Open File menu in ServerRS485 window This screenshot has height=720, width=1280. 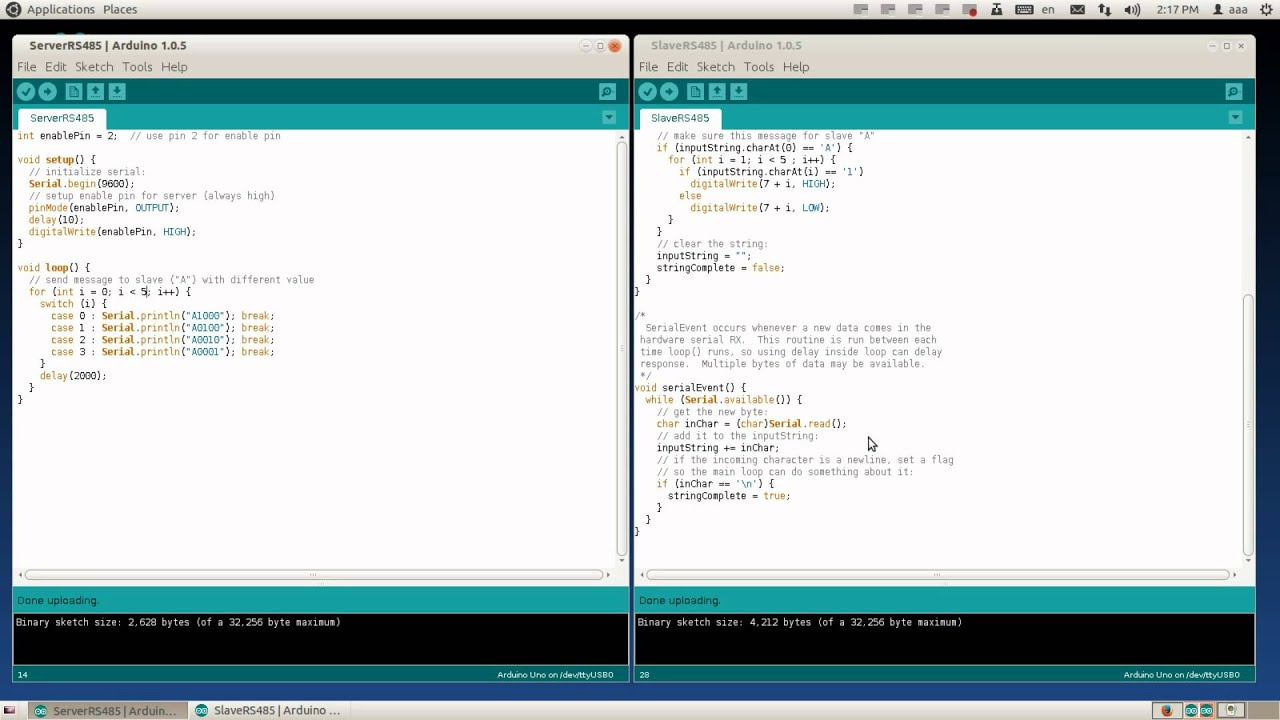click(27, 67)
